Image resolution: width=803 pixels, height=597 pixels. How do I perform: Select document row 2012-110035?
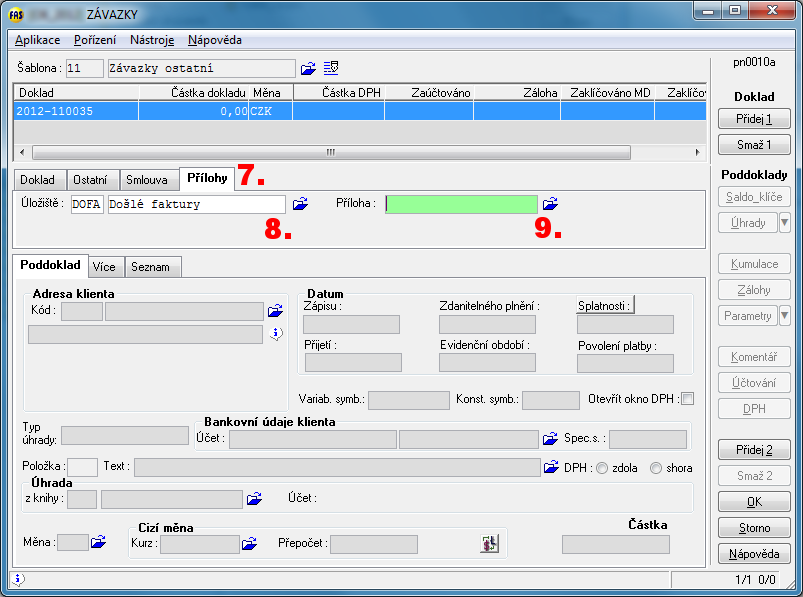[360, 111]
